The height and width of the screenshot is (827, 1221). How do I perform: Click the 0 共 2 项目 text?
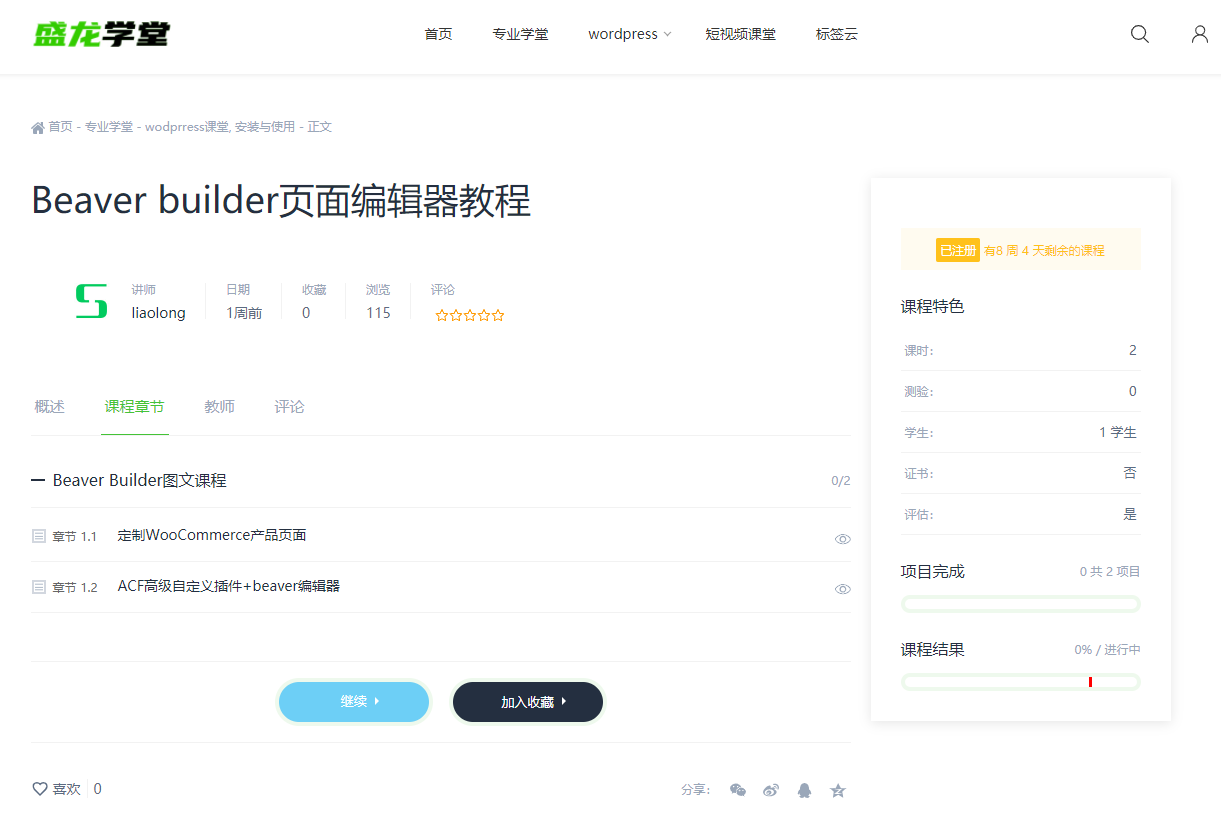1110,572
